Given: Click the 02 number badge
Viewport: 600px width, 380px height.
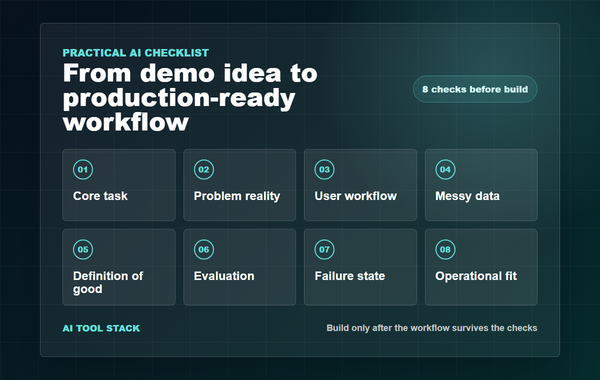Looking at the screenshot, I should [x=204, y=170].
